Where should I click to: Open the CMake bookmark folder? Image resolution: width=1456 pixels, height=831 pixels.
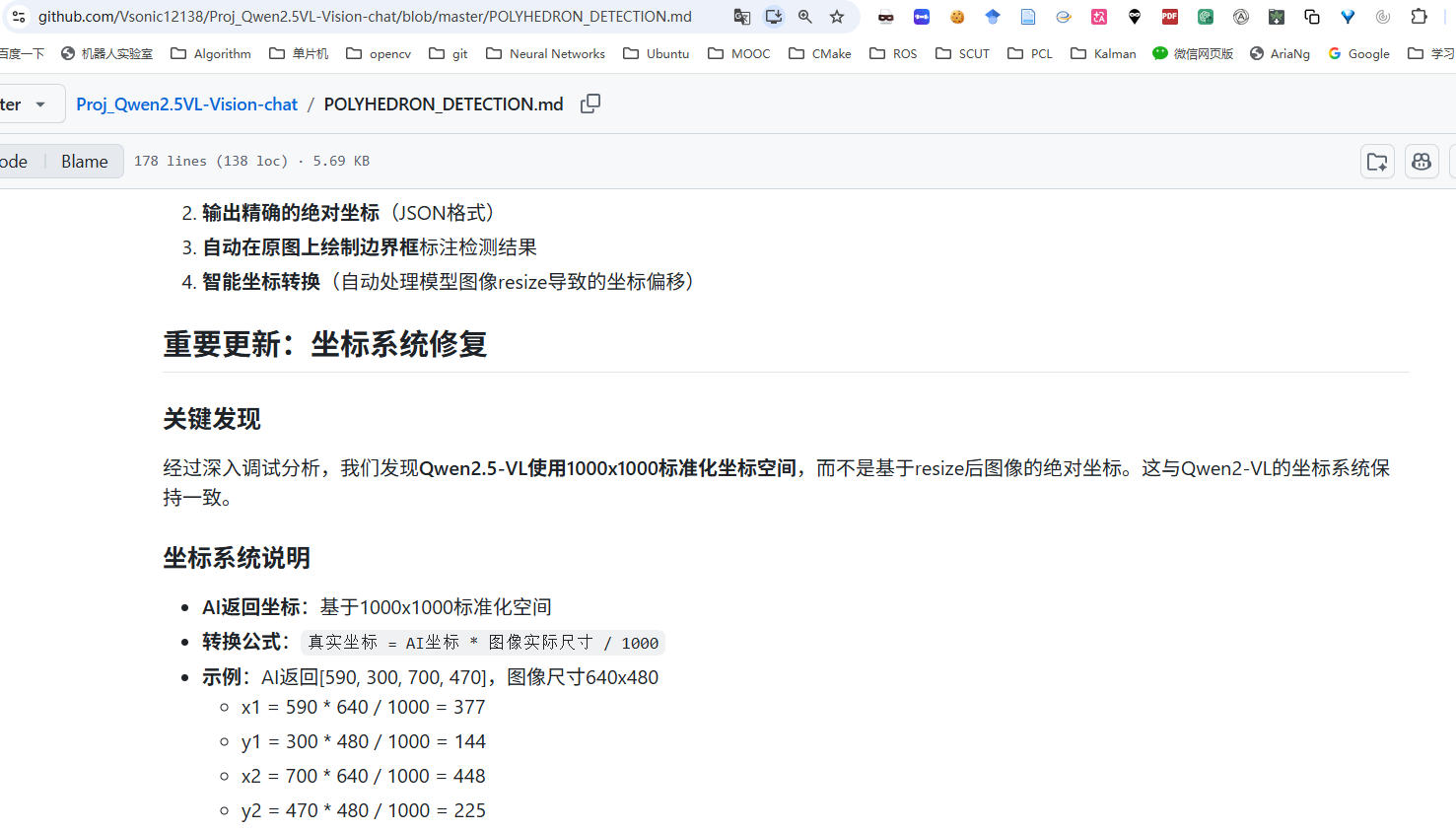pos(820,53)
